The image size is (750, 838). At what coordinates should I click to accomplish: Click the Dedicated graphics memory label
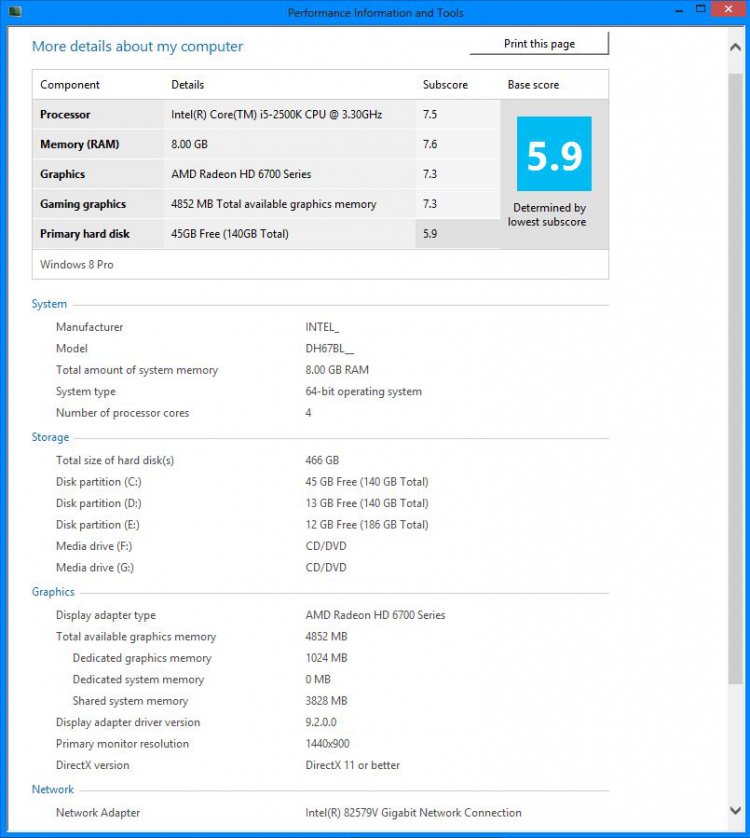tap(142, 658)
